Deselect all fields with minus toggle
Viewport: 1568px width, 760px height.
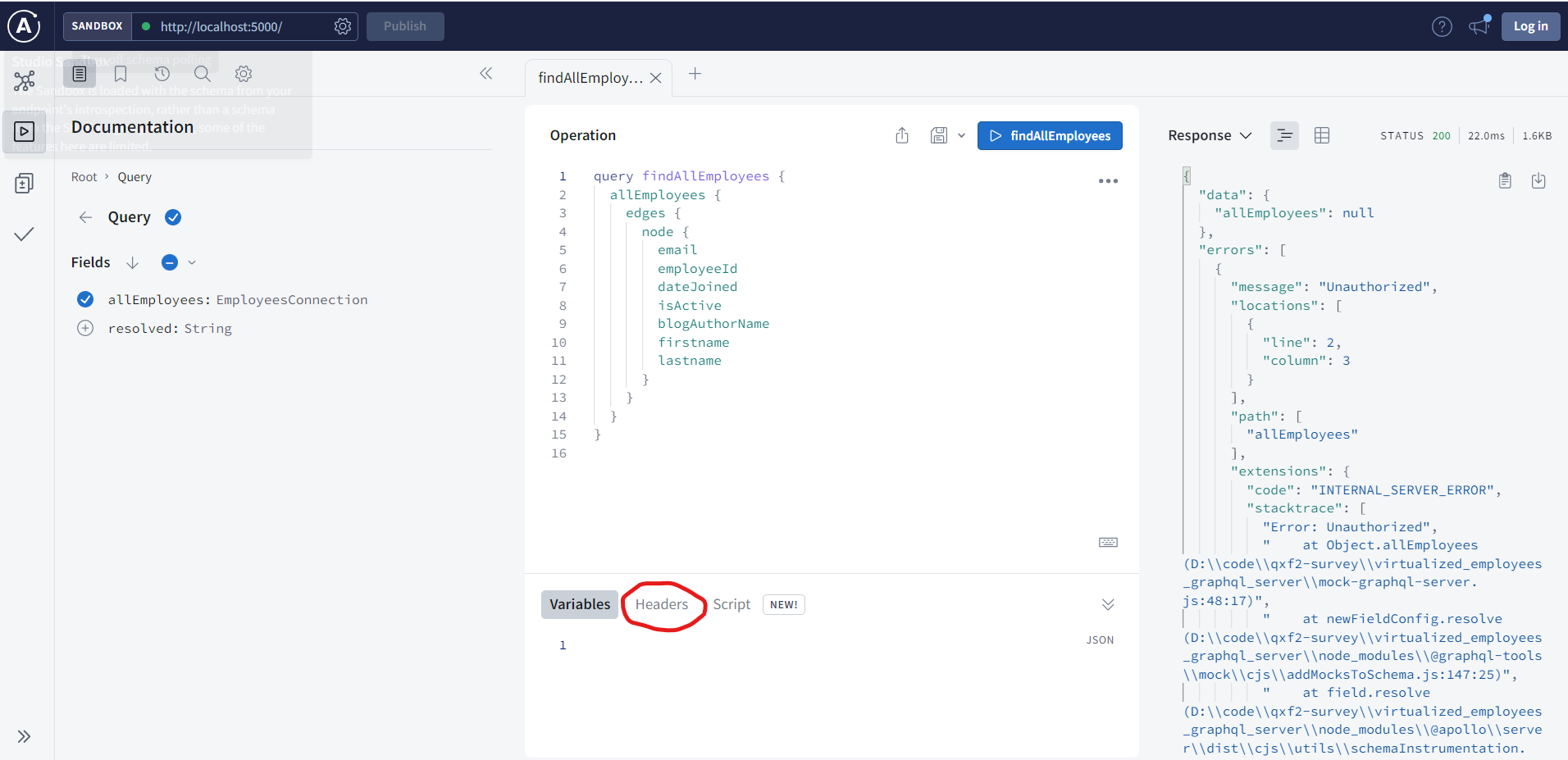pyautogui.click(x=169, y=262)
